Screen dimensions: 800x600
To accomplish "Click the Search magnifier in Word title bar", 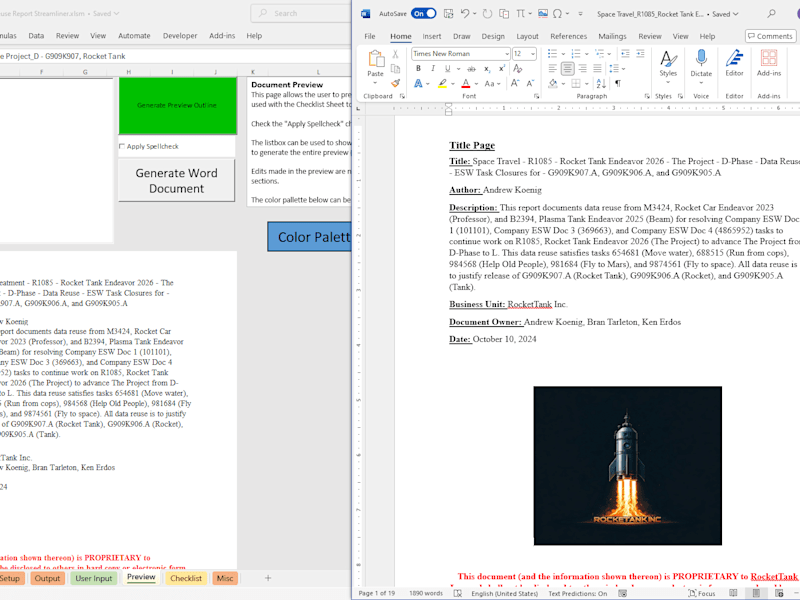I will pyautogui.click(x=771, y=14).
